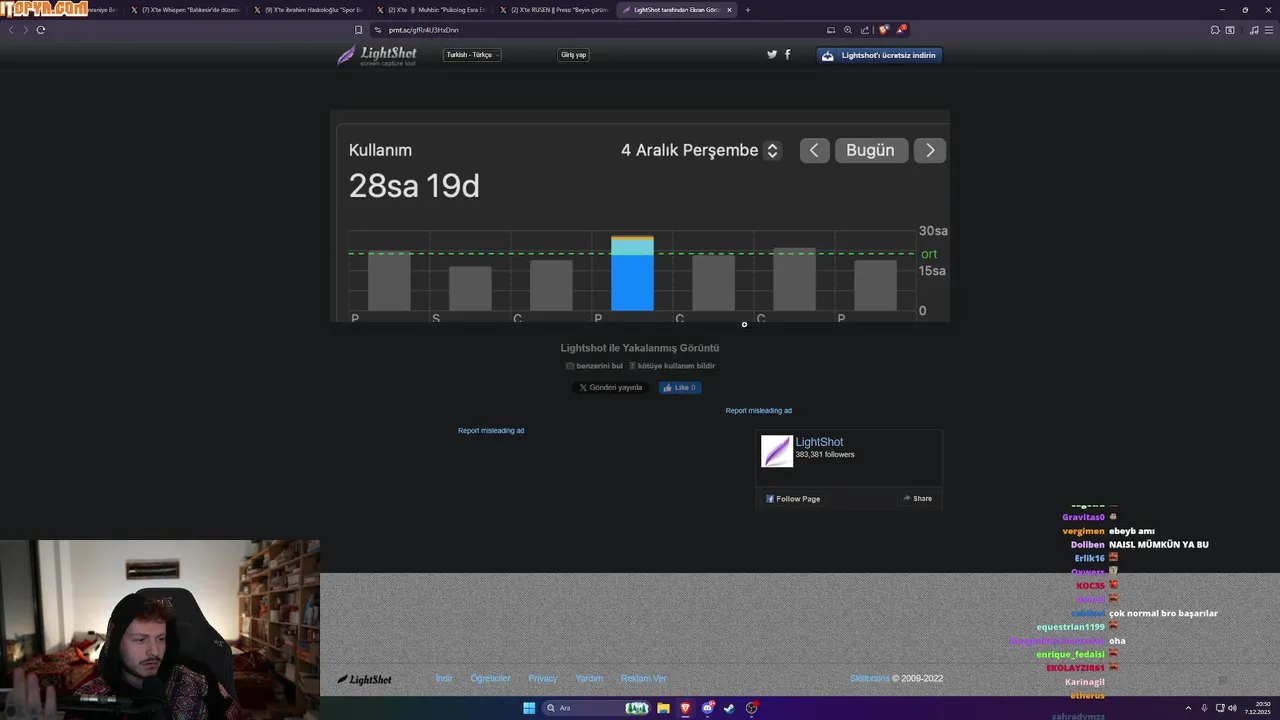Click Follow Page in the Facebook widget
This screenshot has height=720, width=1280.
[x=793, y=498]
